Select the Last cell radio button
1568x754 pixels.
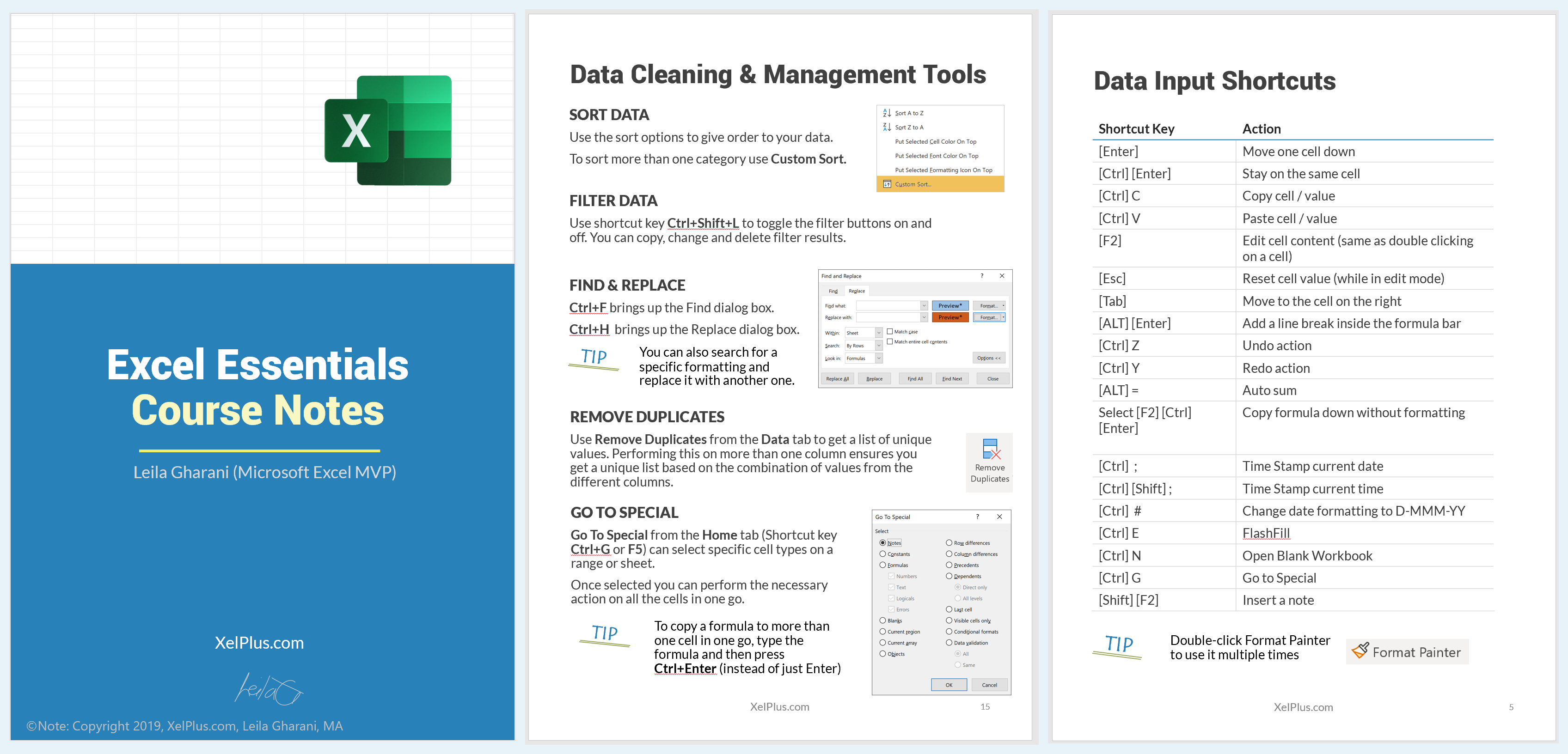949,609
